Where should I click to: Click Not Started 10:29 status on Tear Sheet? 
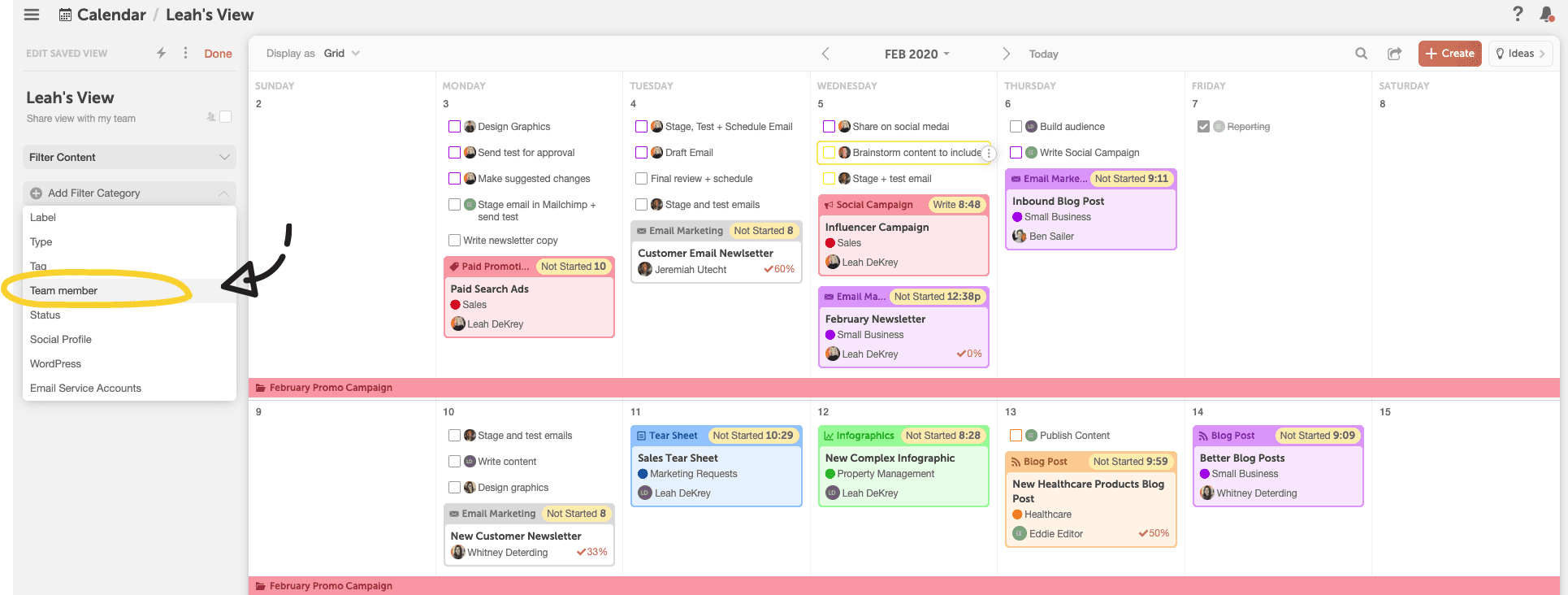[x=752, y=436]
